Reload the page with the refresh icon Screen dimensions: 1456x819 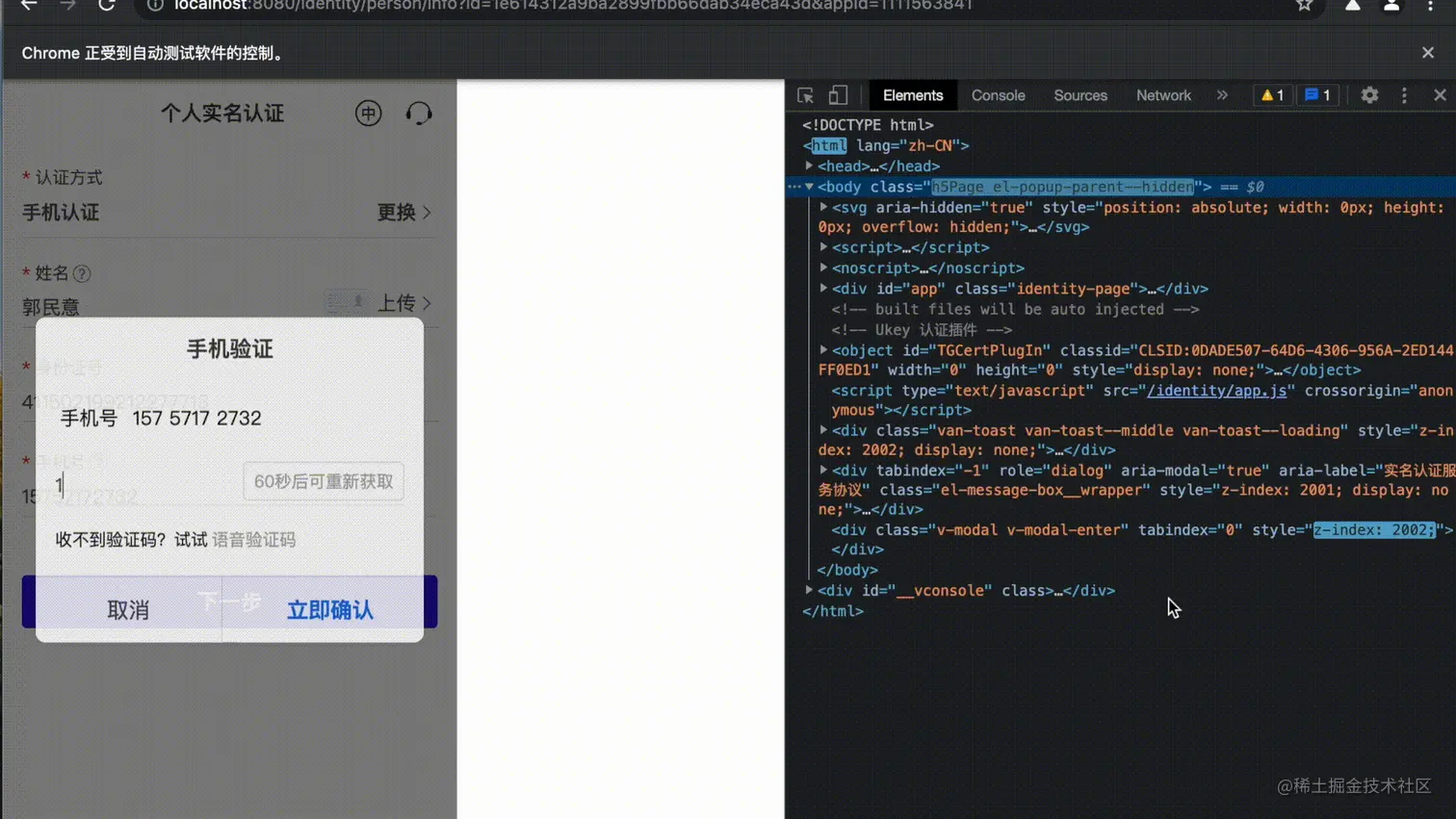click(106, 6)
